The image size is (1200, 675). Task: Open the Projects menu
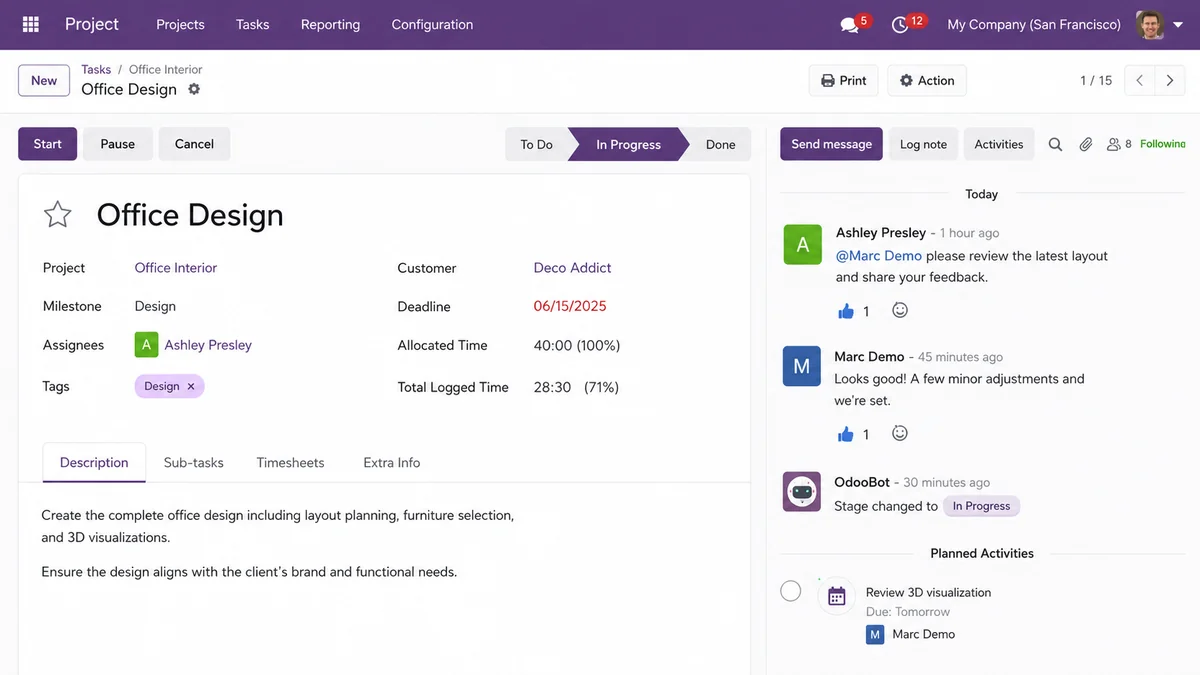point(181,24)
